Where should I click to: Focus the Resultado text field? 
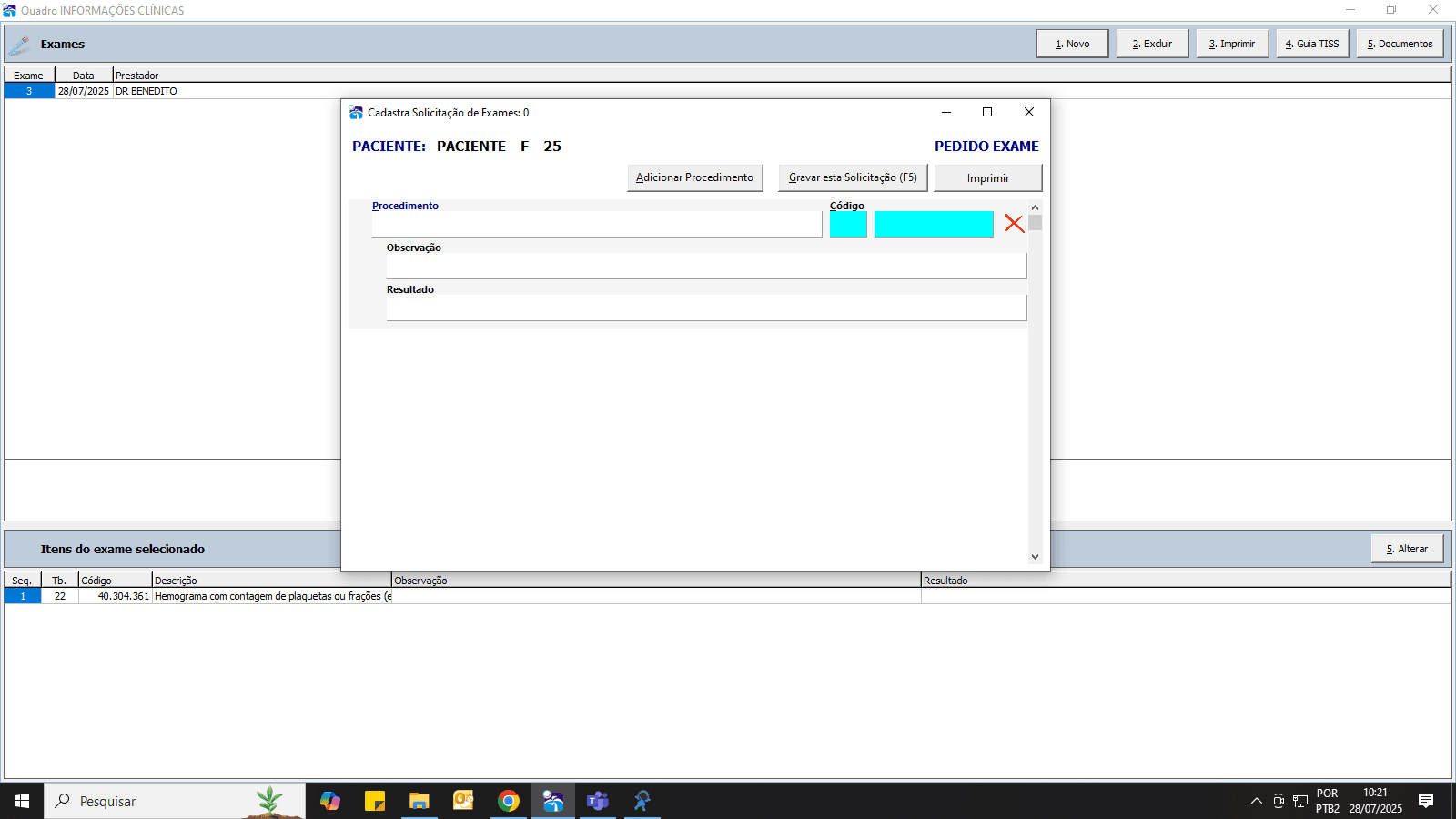click(x=705, y=308)
